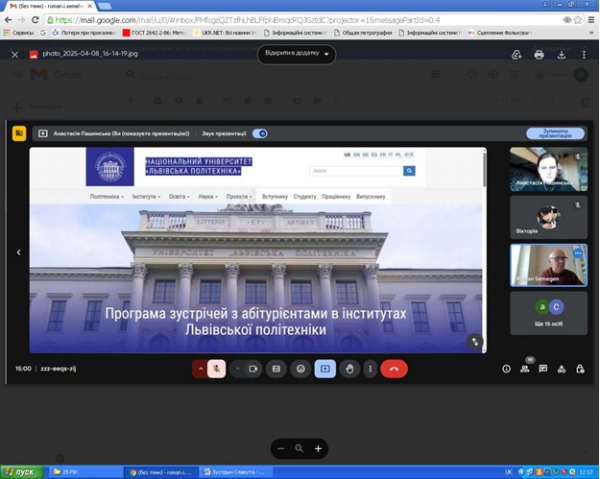Open the Сервисы apps bookmark

pos(19,33)
